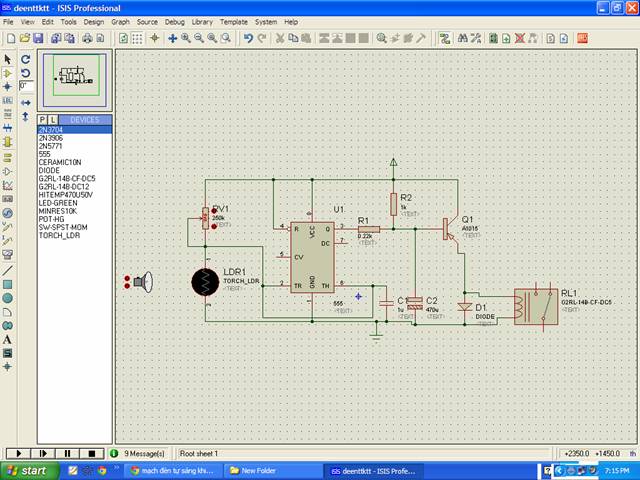Click the Zoom In magnifier icon
Image resolution: width=640 pixels, height=480 pixels.
tap(186, 38)
